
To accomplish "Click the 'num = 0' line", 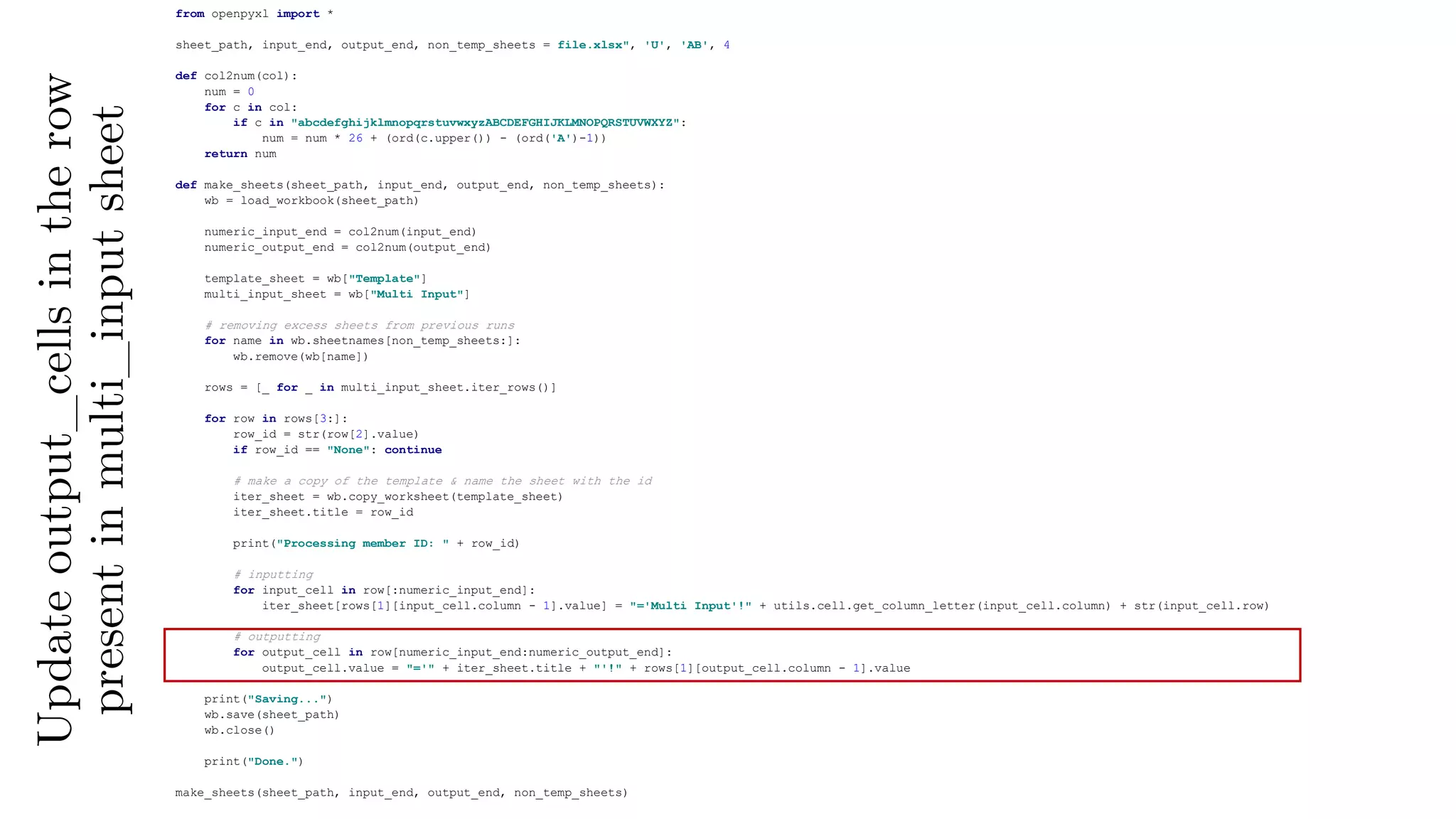I will [x=229, y=92].
